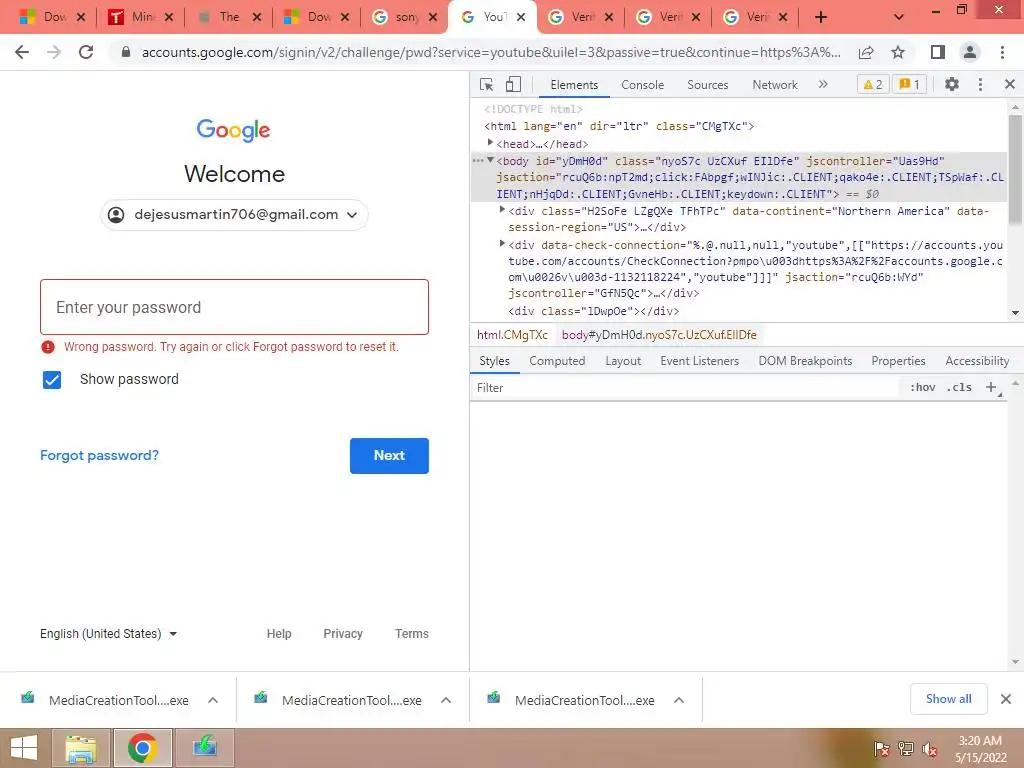Show more DevTools tabs with the double chevron
1024x768 pixels.
(823, 84)
